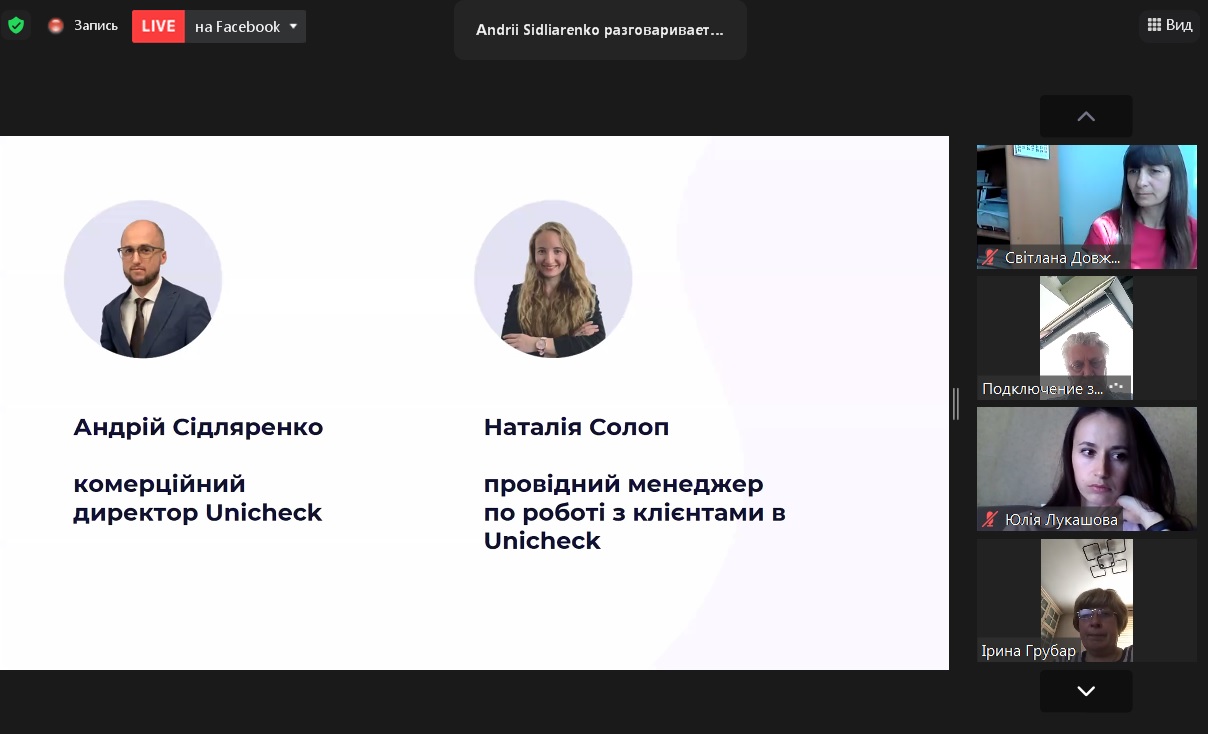This screenshot has width=1208, height=734.
Task: Click the down arrow below participant thumbnails
Action: (1086, 691)
